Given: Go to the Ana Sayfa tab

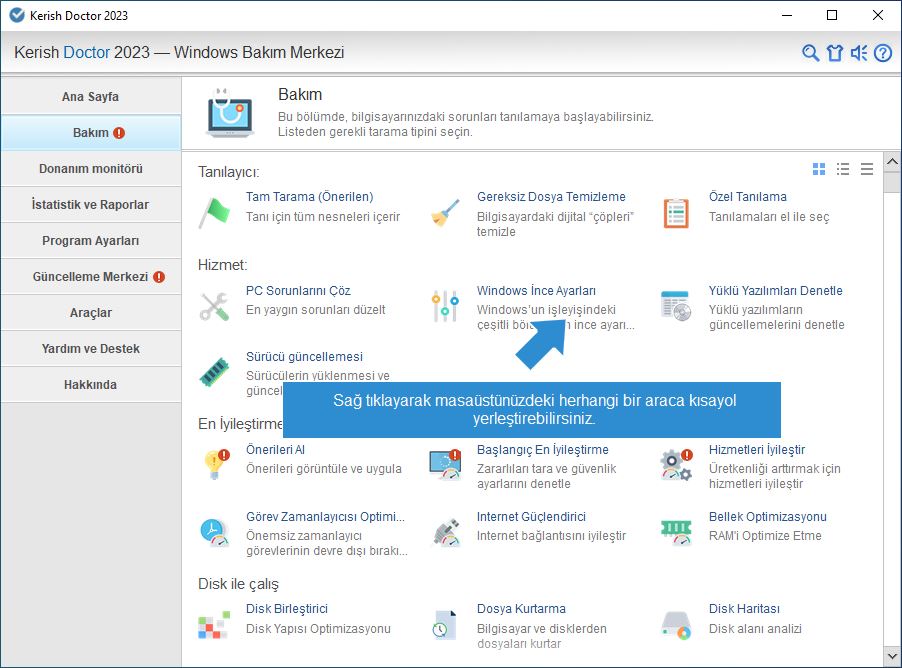Looking at the screenshot, I should pos(91,97).
